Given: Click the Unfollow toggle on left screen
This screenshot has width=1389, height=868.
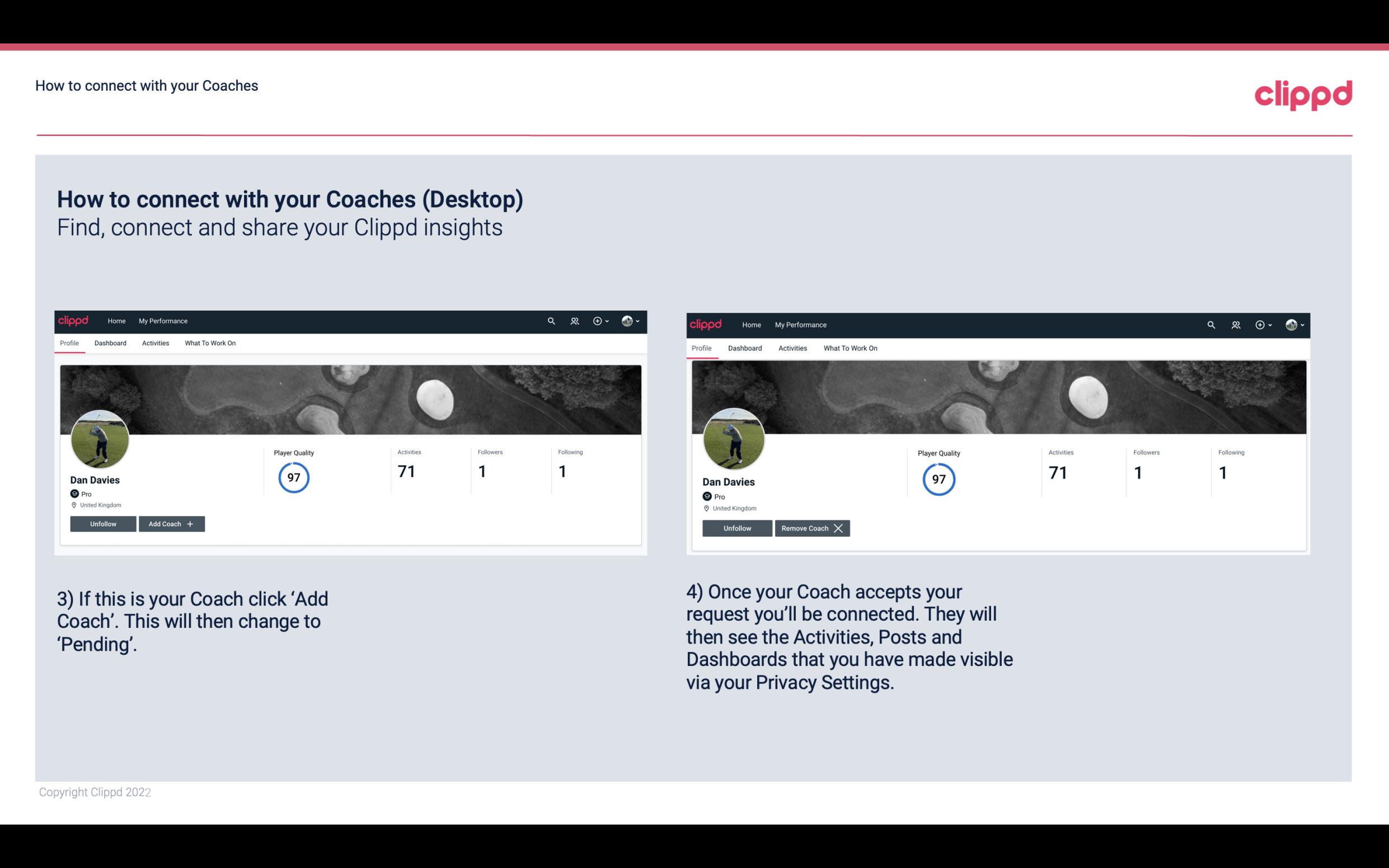Looking at the screenshot, I should [x=103, y=524].
